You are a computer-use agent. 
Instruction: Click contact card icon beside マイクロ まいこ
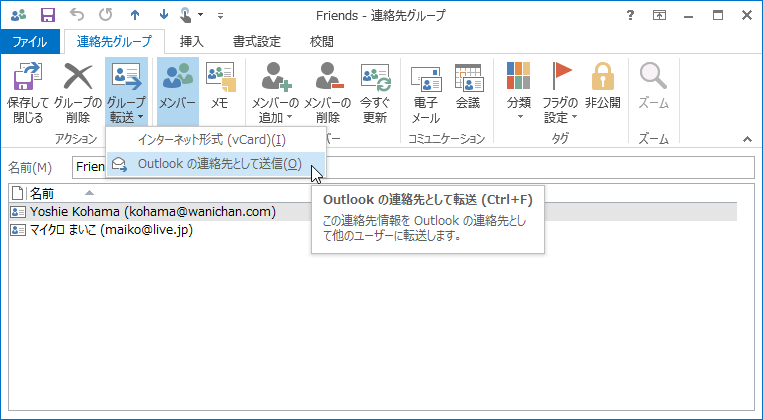click(x=18, y=230)
